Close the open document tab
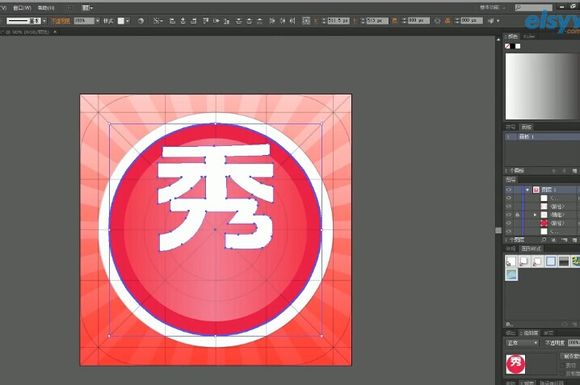The width and height of the screenshot is (580, 385). [x=55, y=32]
